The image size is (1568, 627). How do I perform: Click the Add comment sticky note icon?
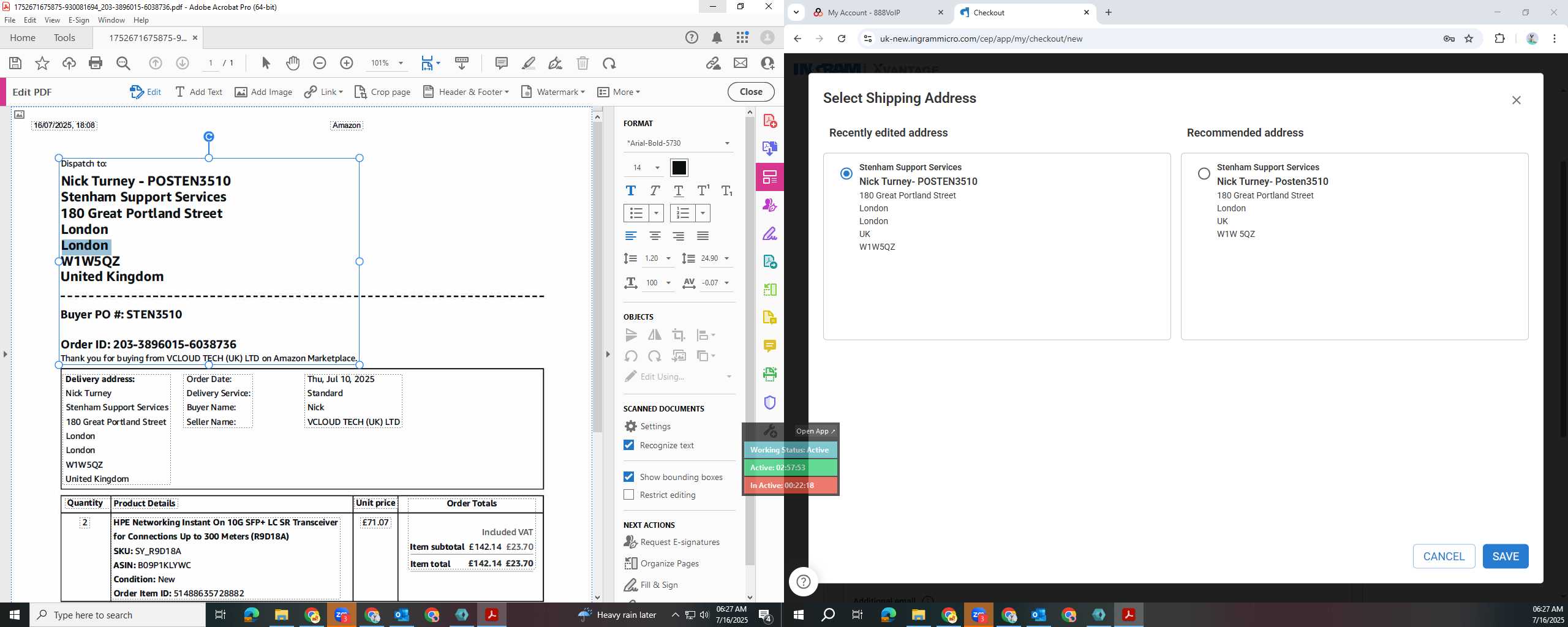pos(502,63)
